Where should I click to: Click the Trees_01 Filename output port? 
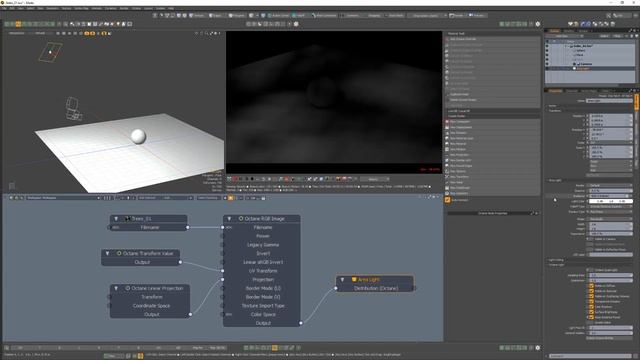pyautogui.click(x=188, y=227)
